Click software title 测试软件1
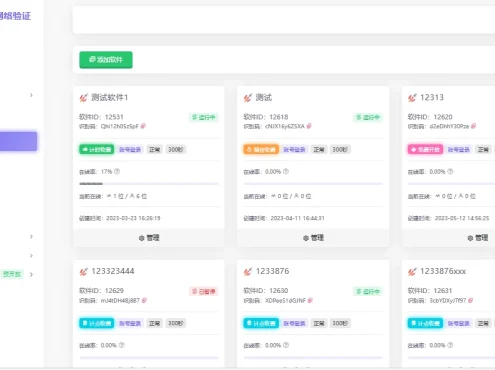The image size is (495, 370). [110, 98]
